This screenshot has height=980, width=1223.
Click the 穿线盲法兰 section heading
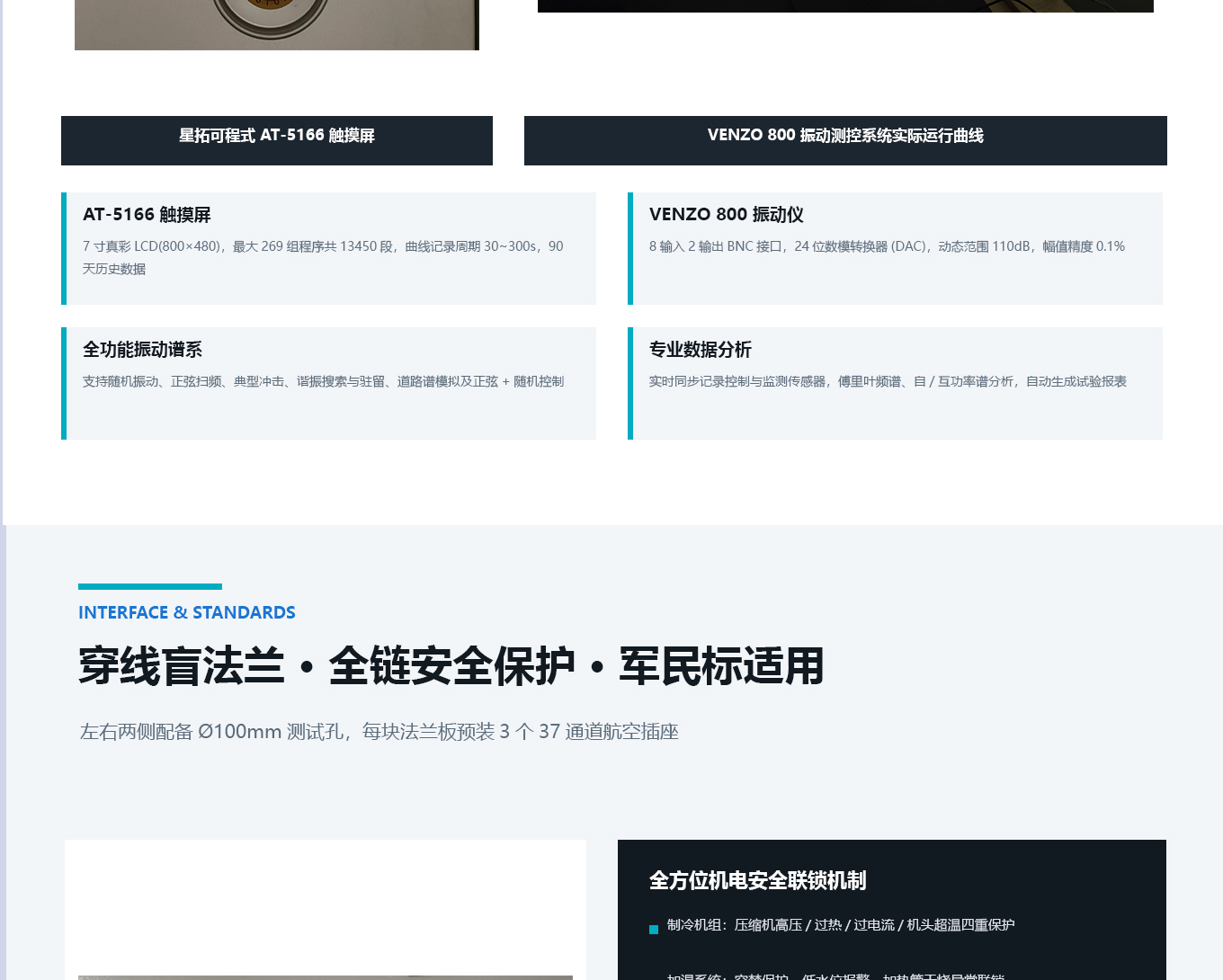451,666
